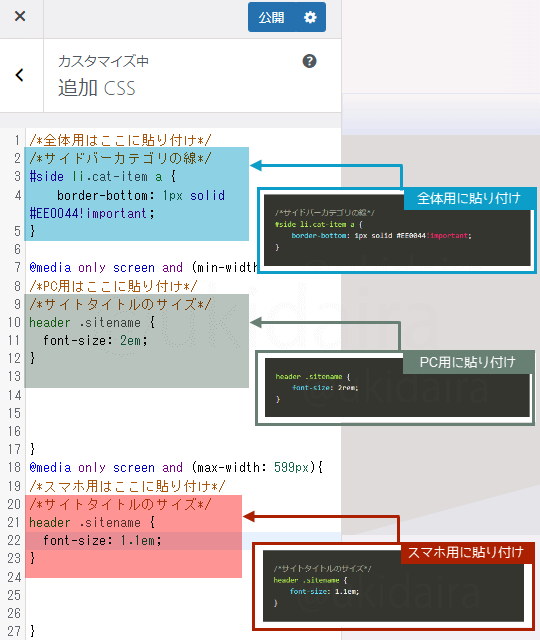The height and width of the screenshot is (640, 540).
Task: Click the comment /*PC用はここに貼り付け*/
Action: tap(113, 286)
